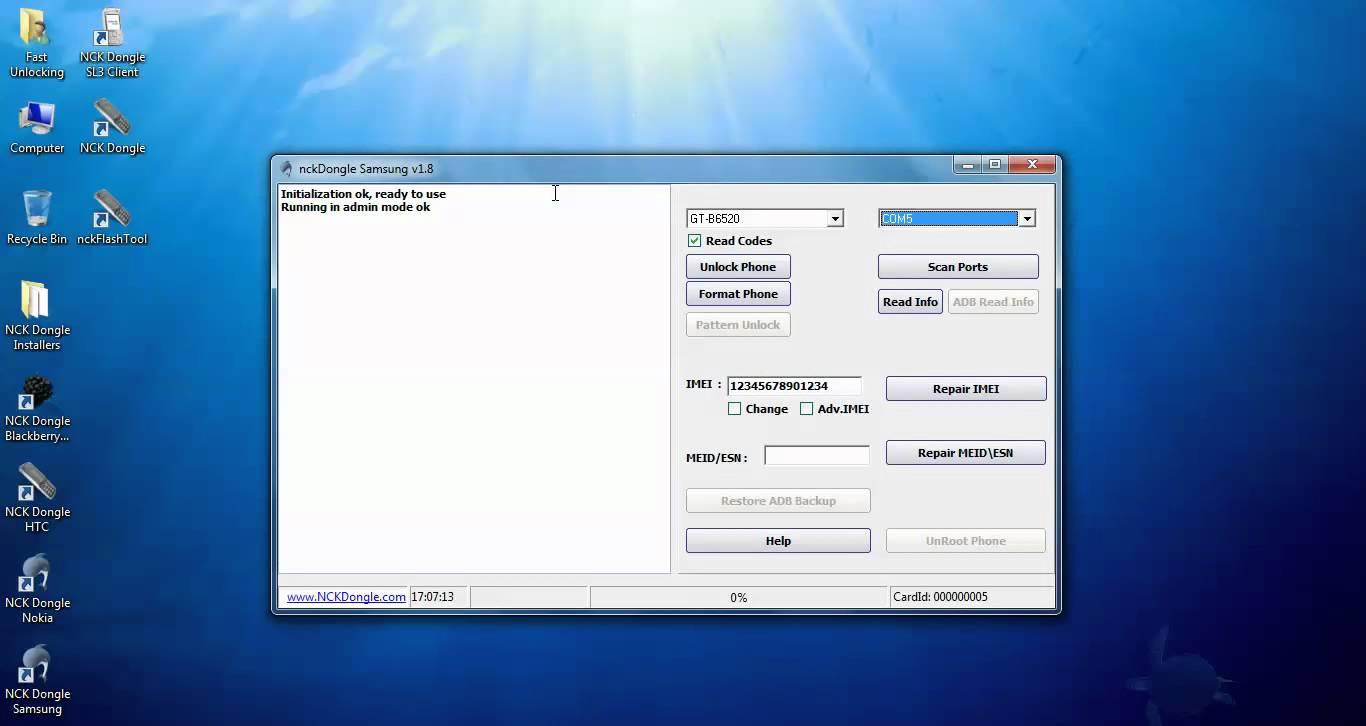
Task: Click the Format Phone button
Action: pyautogui.click(x=738, y=294)
